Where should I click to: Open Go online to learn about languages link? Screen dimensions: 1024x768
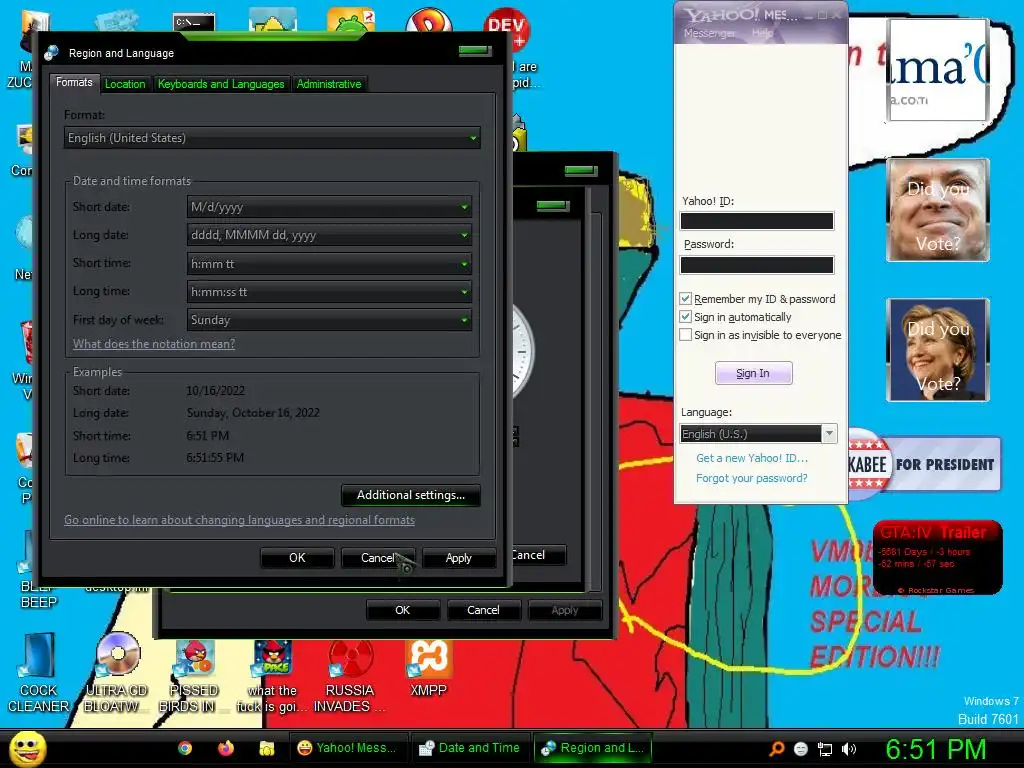coord(239,520)
